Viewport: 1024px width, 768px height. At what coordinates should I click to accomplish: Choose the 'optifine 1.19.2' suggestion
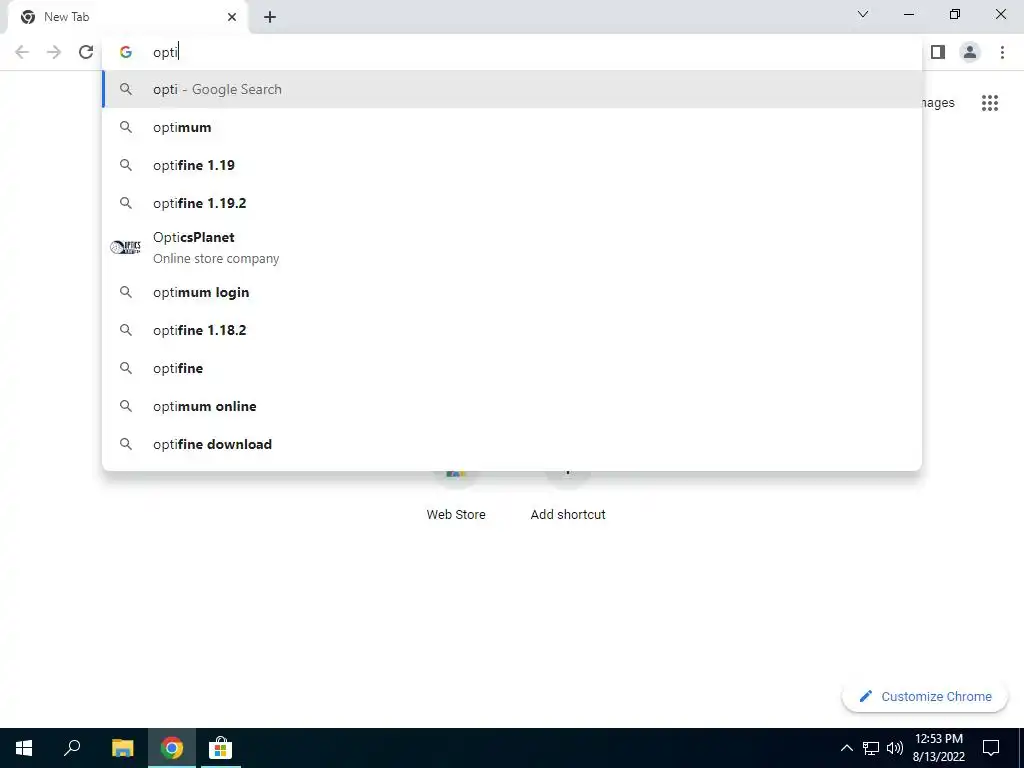coord(512,203)
